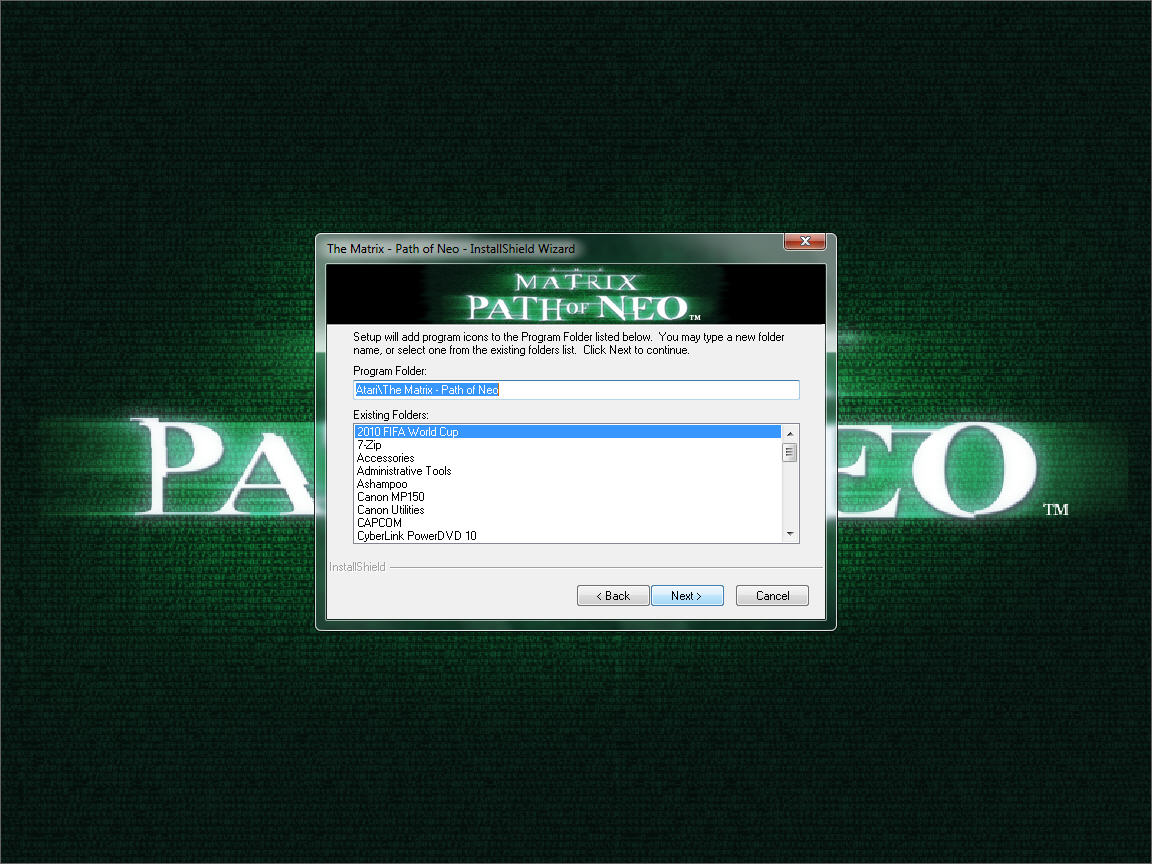Go back with the Back button

pos(613,595)
